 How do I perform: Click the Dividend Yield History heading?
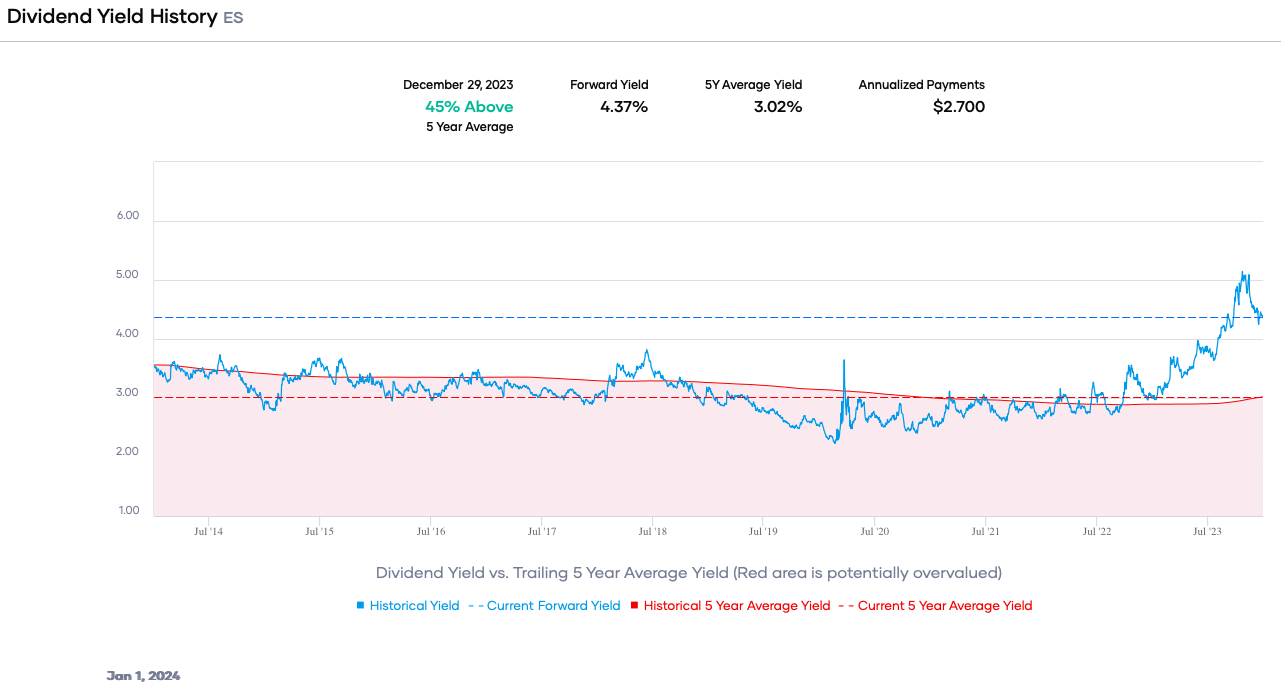coord(112,17)
